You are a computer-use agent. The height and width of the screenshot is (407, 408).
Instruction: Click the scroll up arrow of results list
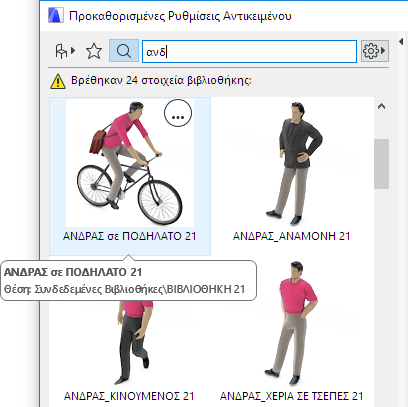(x=381, y=107)
